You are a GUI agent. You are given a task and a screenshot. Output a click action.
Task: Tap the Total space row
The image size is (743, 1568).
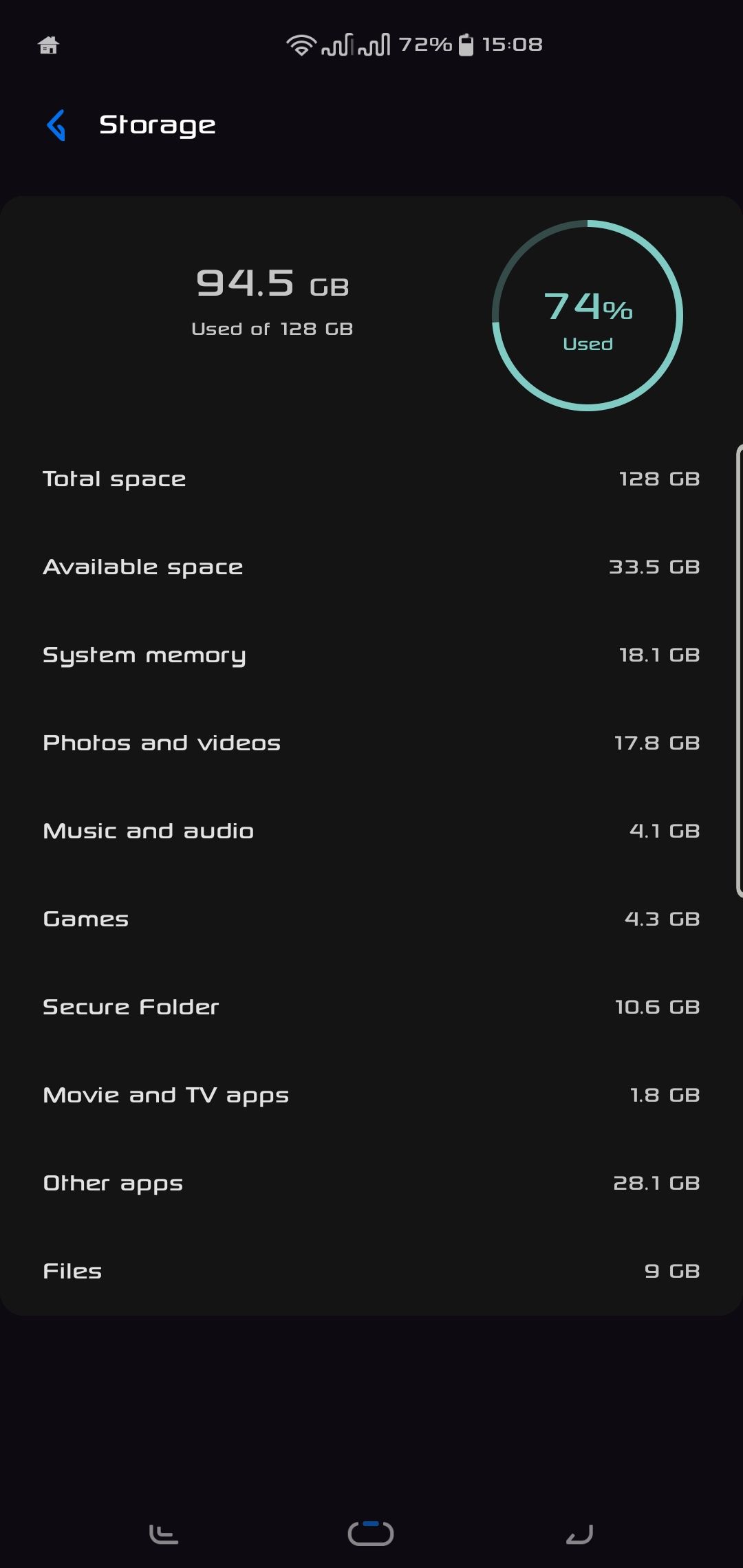click(x=371, y=479)
